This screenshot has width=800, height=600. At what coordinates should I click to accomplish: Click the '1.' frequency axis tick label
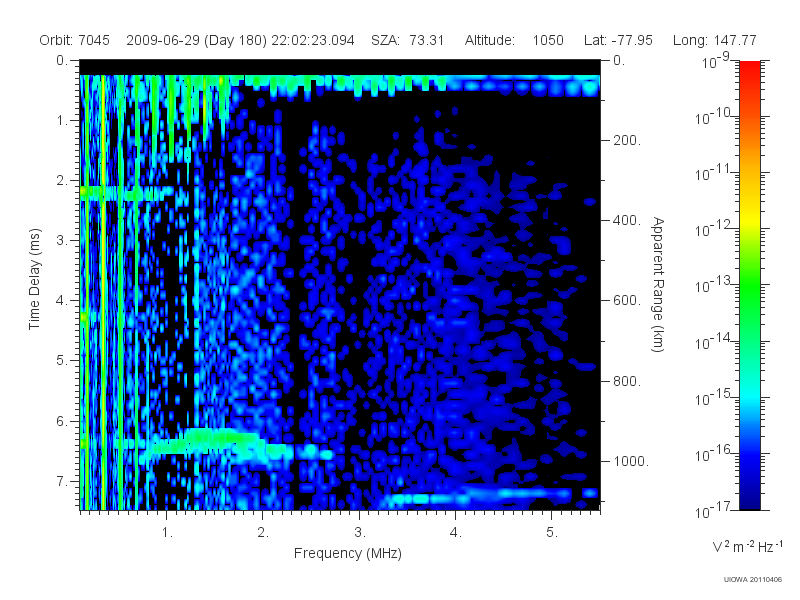[167, 533]
